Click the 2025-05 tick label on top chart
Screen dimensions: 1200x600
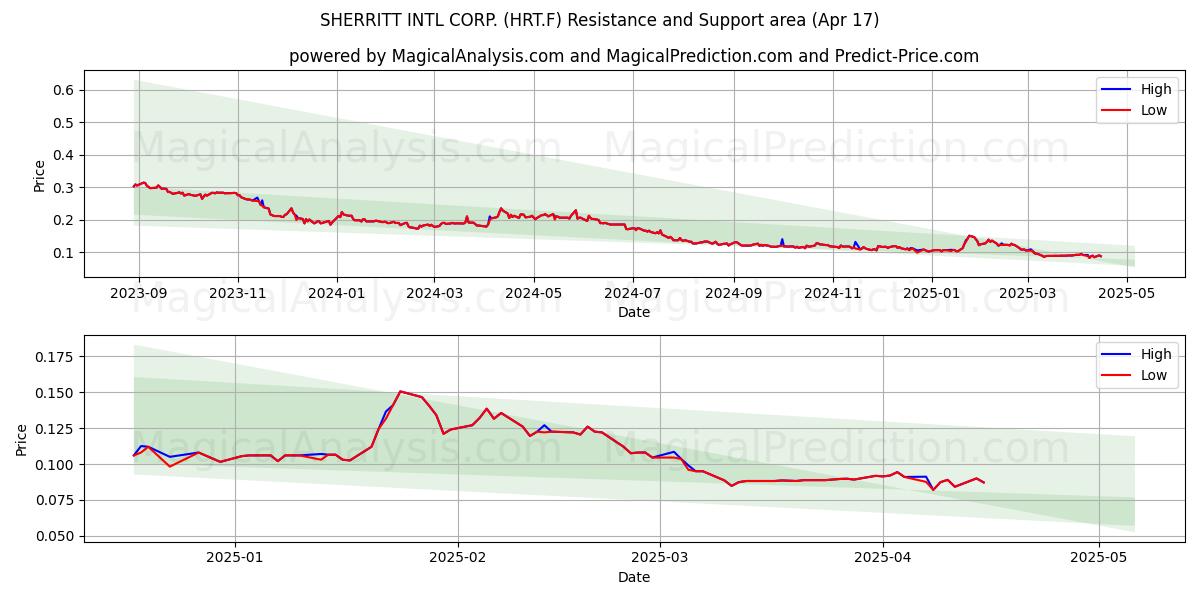(1126, 293)
